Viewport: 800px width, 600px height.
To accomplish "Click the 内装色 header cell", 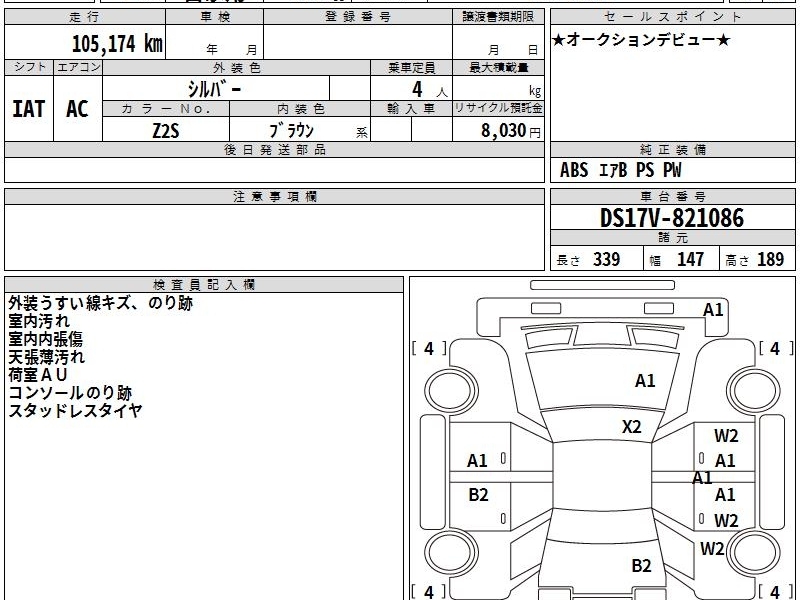I will [300, 109].
